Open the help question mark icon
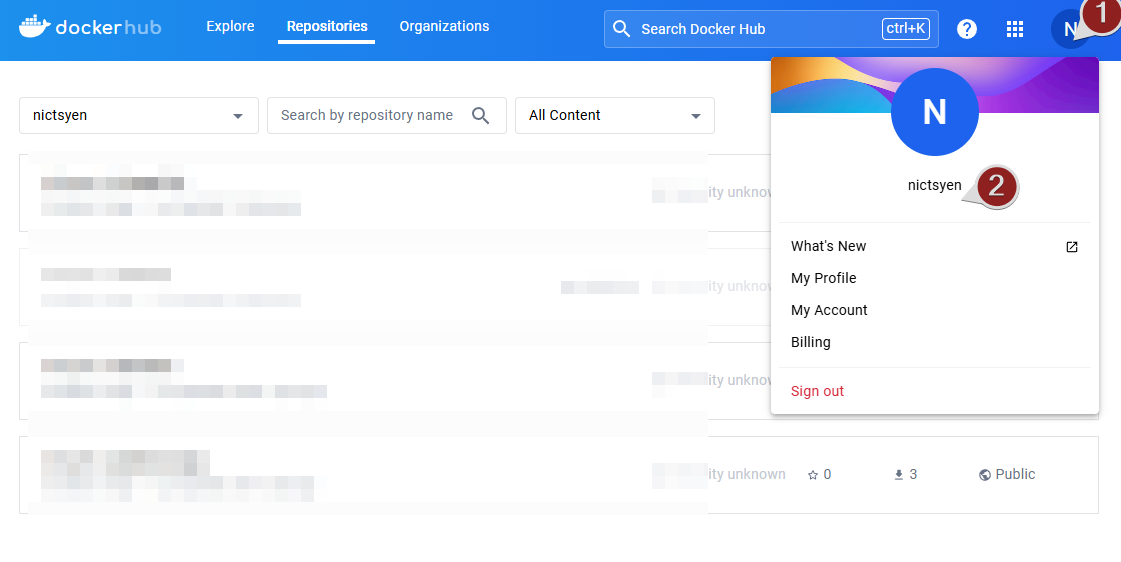 (966, 29)
